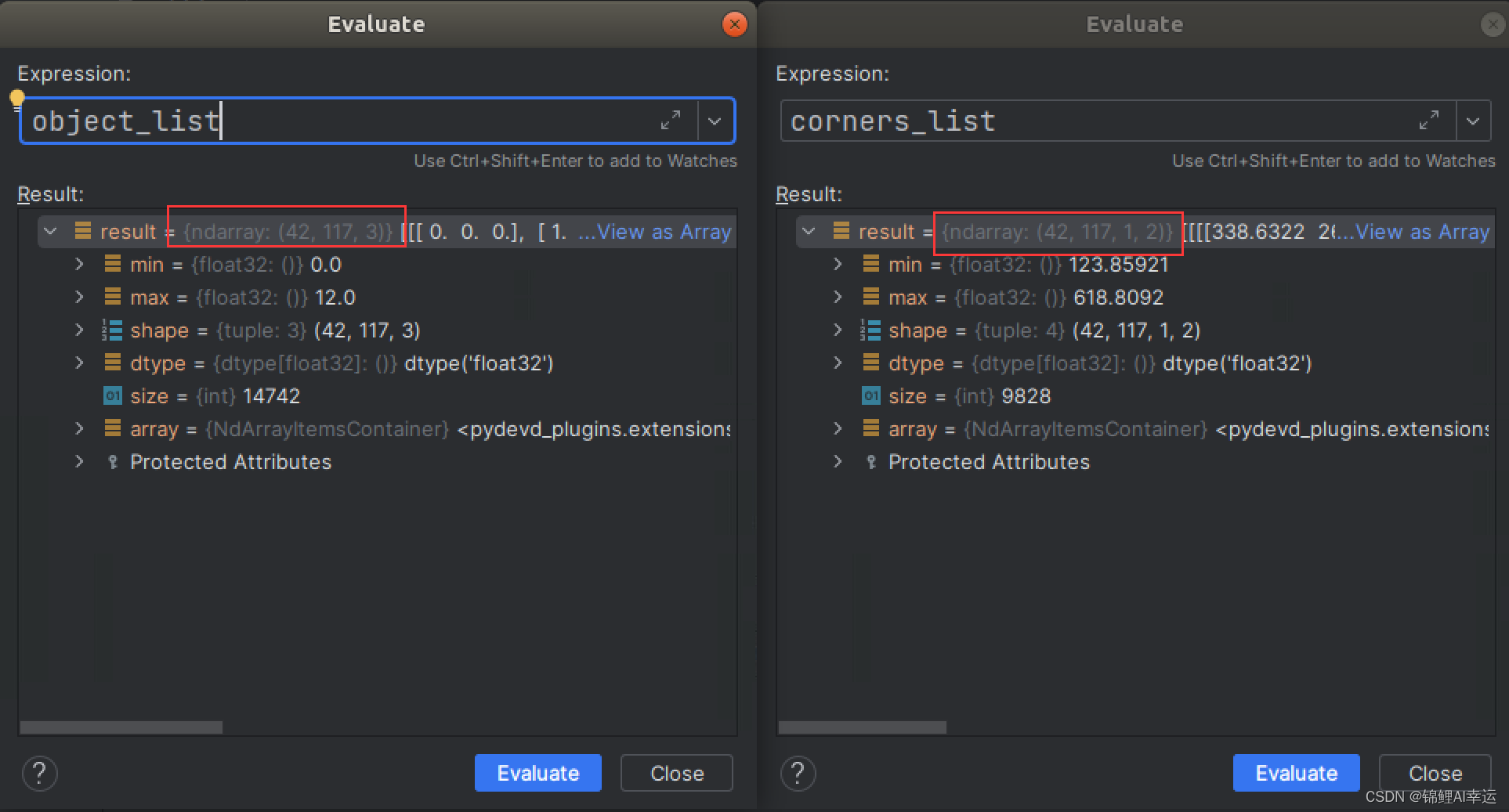This screenshot has height=812, width=1509.
Task: Click Evaluate button in corners_list dialog
Action: 1297,774
